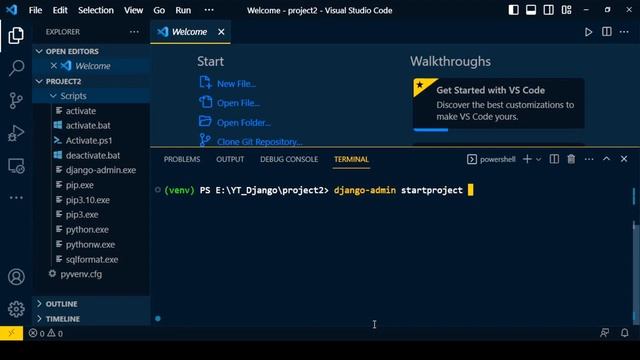Open Explorer views and more actions
This screenshot has height=360, width=640.
point(134,32)
